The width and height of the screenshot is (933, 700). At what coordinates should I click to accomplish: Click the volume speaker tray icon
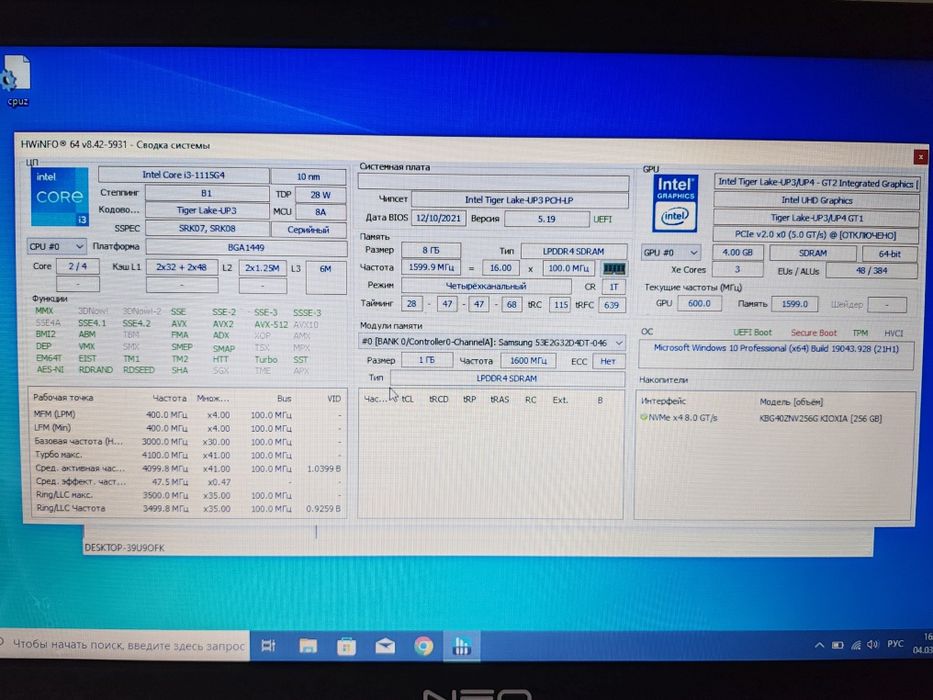[873, 644]
